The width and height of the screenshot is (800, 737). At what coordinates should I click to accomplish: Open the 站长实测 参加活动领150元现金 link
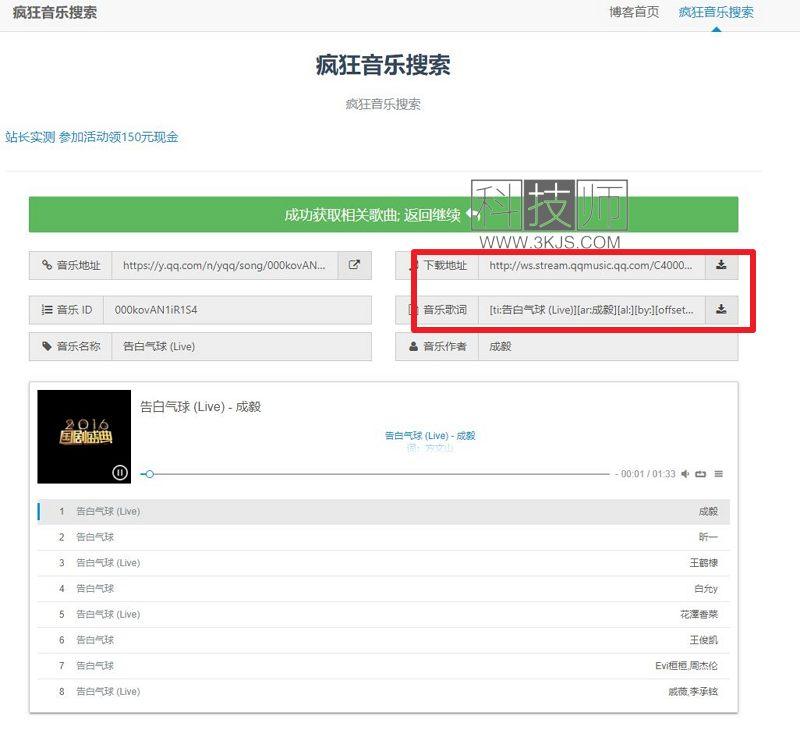click(92, 137)
